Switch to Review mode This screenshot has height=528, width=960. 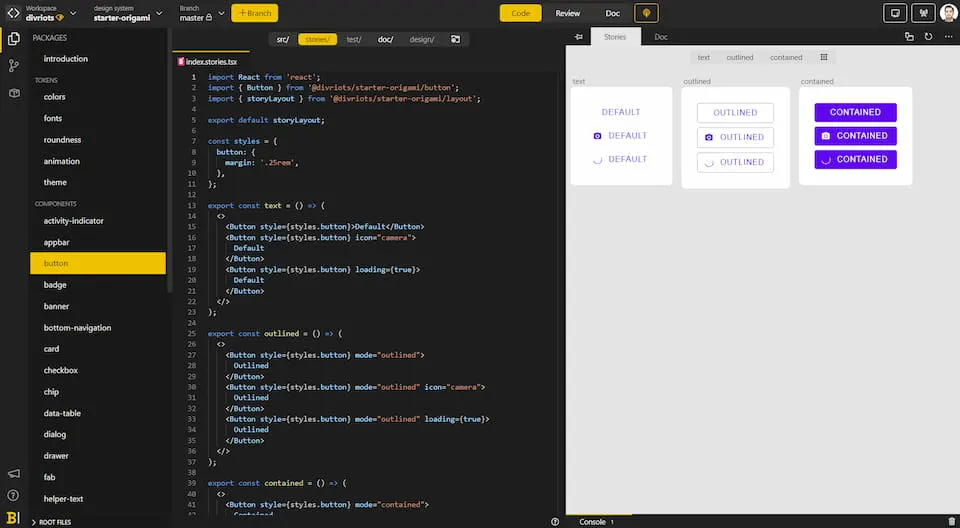pyautogui.click(x=568, y=13)
